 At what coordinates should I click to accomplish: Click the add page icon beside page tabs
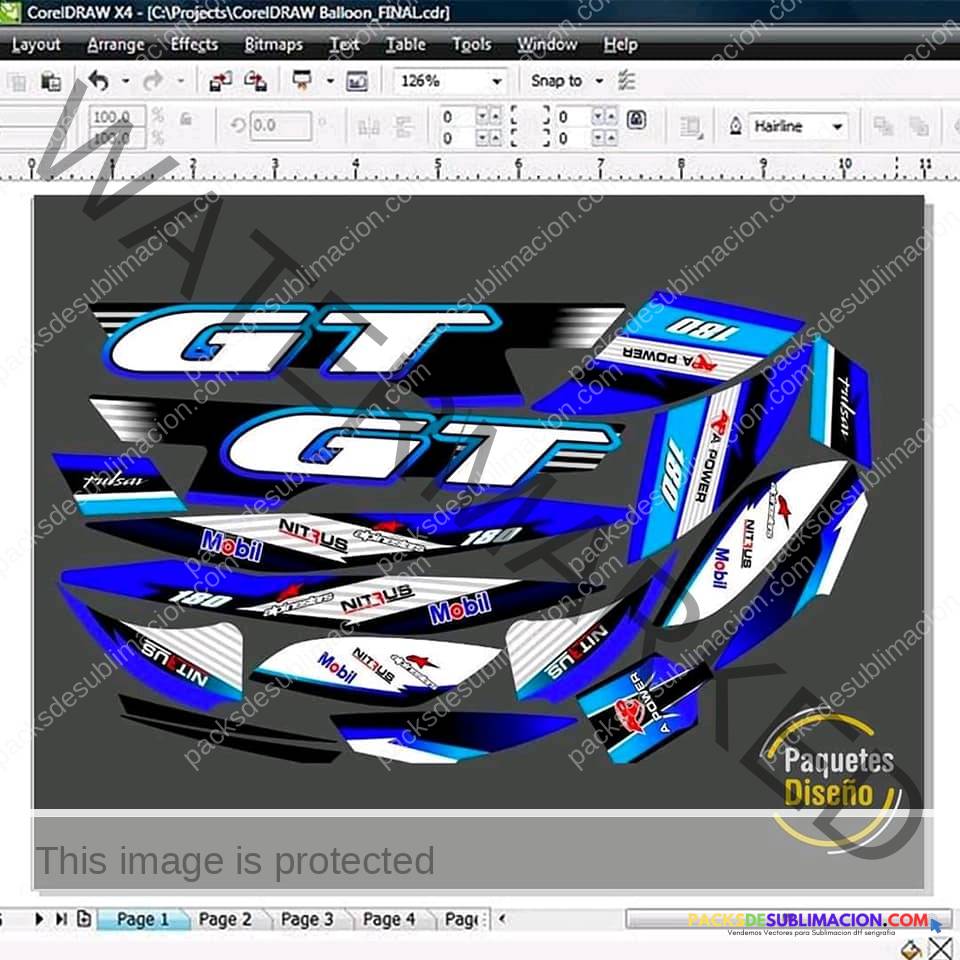[x=84, y=918]
